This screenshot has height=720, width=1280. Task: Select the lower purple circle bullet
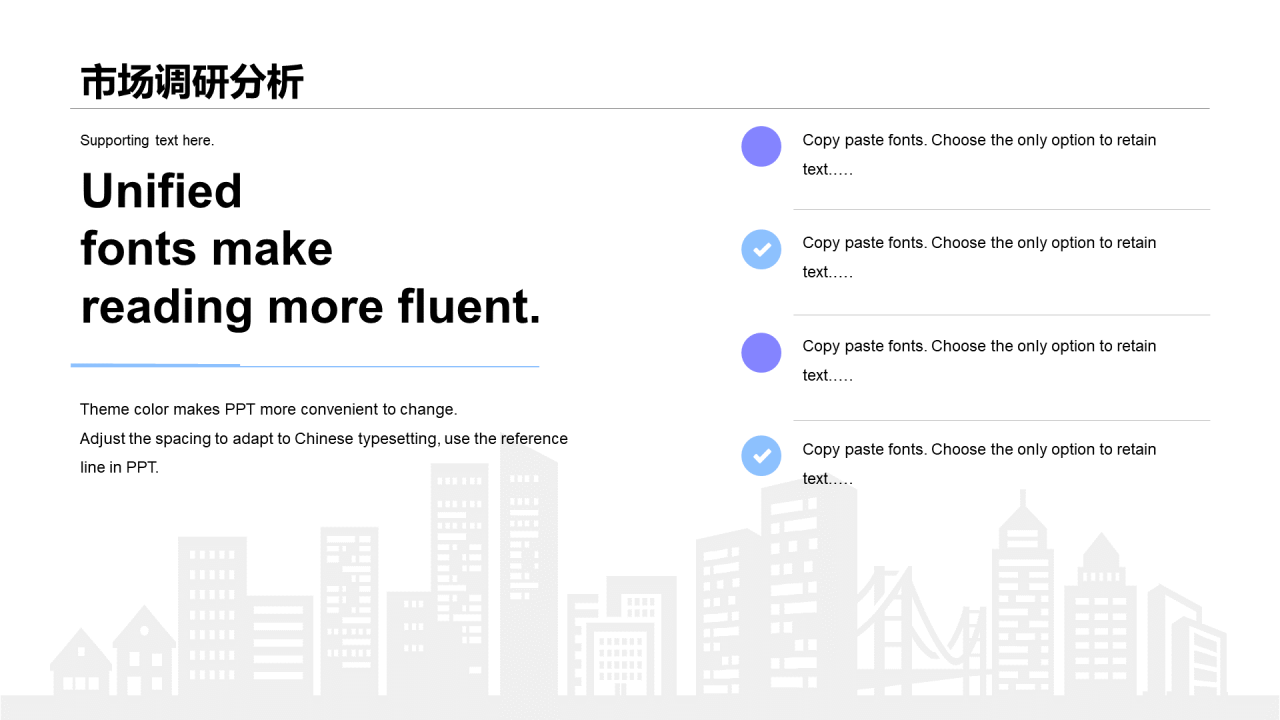[x=761, y=353]
